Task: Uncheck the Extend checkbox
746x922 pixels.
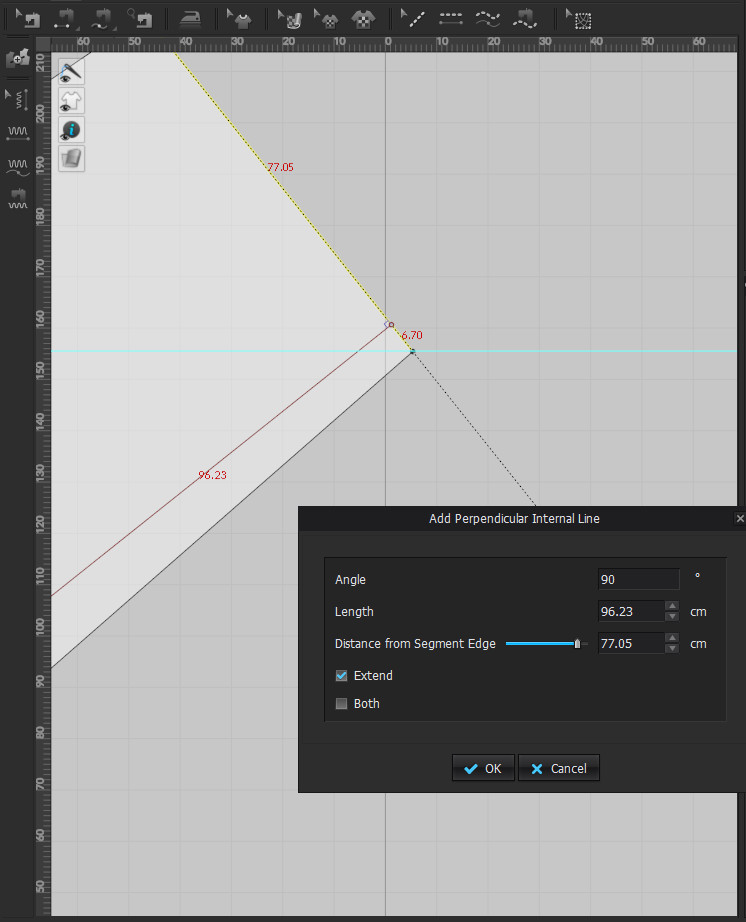Action: coord(342,676)
